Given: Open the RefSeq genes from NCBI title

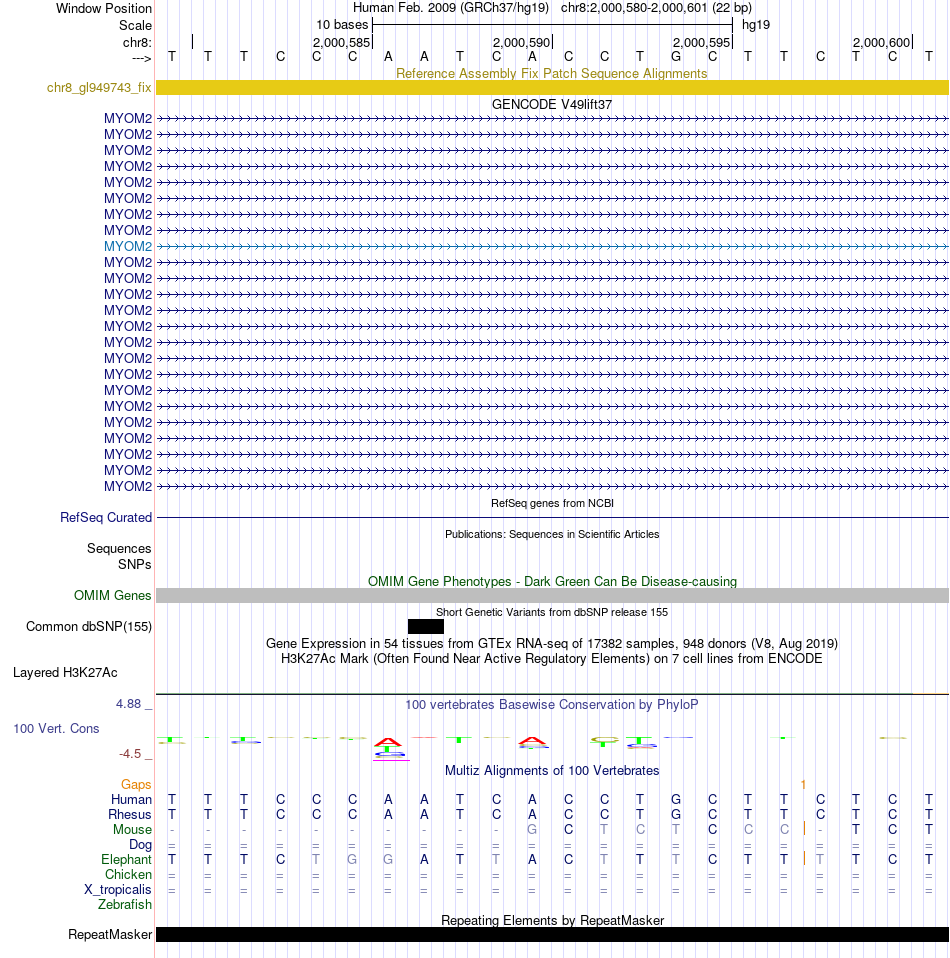Looking at the screenshot, I should tap(552, 503).
